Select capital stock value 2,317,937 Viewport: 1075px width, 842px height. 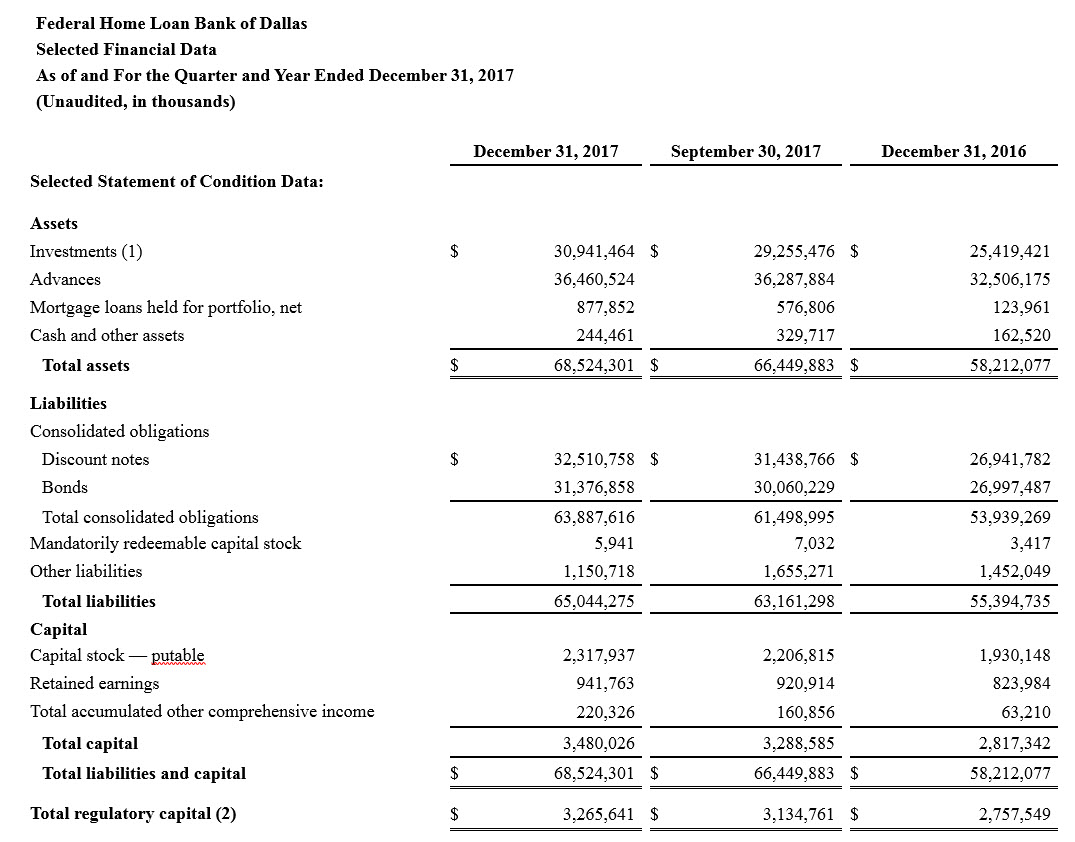tap(599, 656)
